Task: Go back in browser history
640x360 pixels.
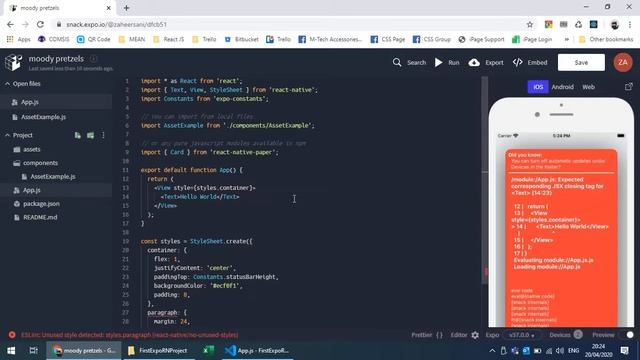Action: [x=10, y=24]
